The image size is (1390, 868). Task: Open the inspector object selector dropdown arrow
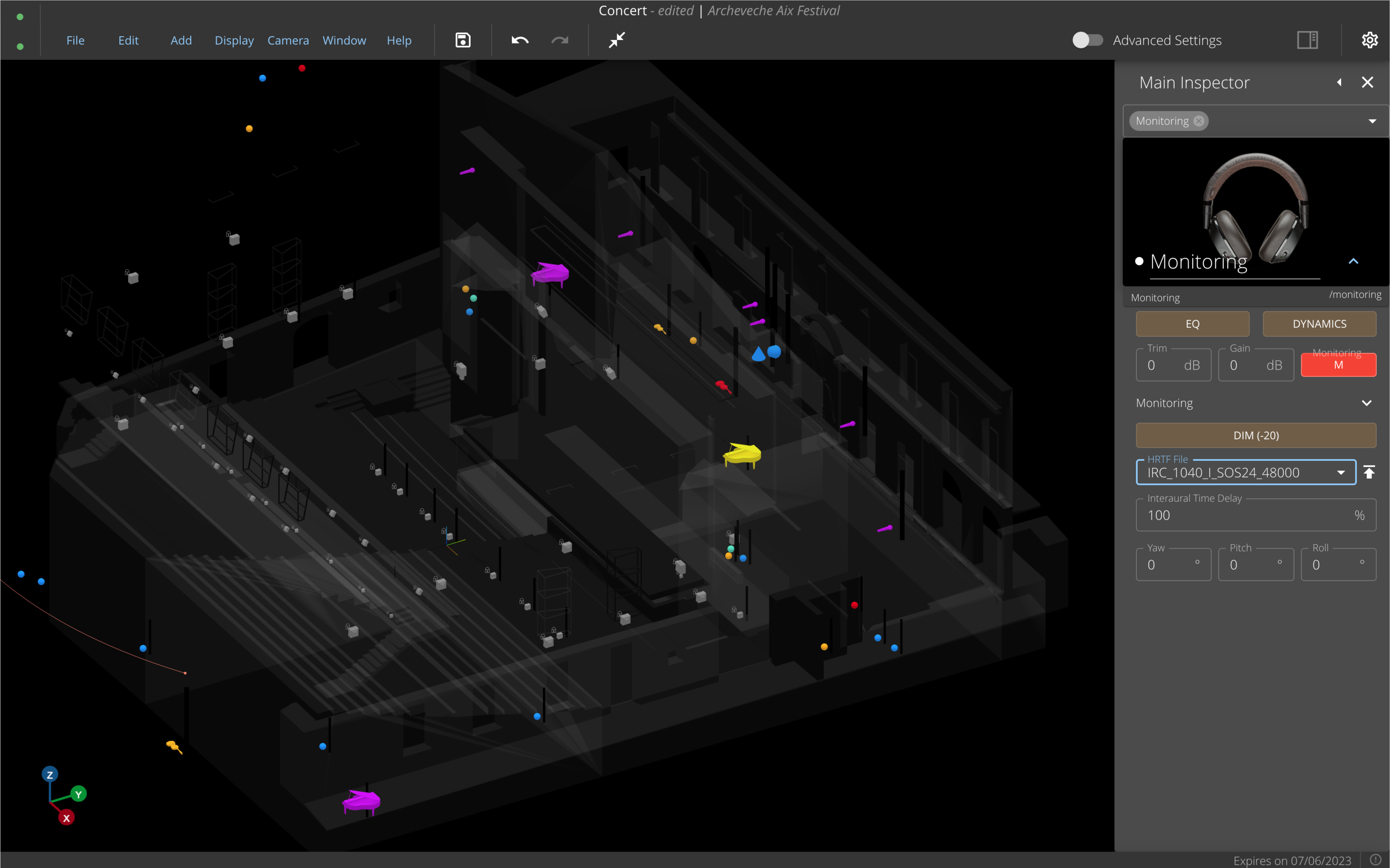click(1372, 121)
